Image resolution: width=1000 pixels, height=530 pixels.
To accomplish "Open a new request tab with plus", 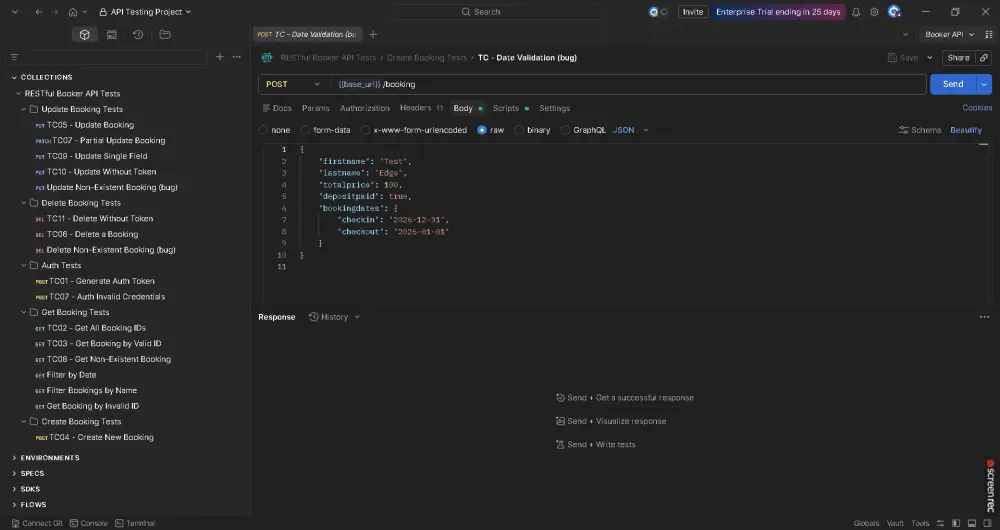I will pos(373,34).
